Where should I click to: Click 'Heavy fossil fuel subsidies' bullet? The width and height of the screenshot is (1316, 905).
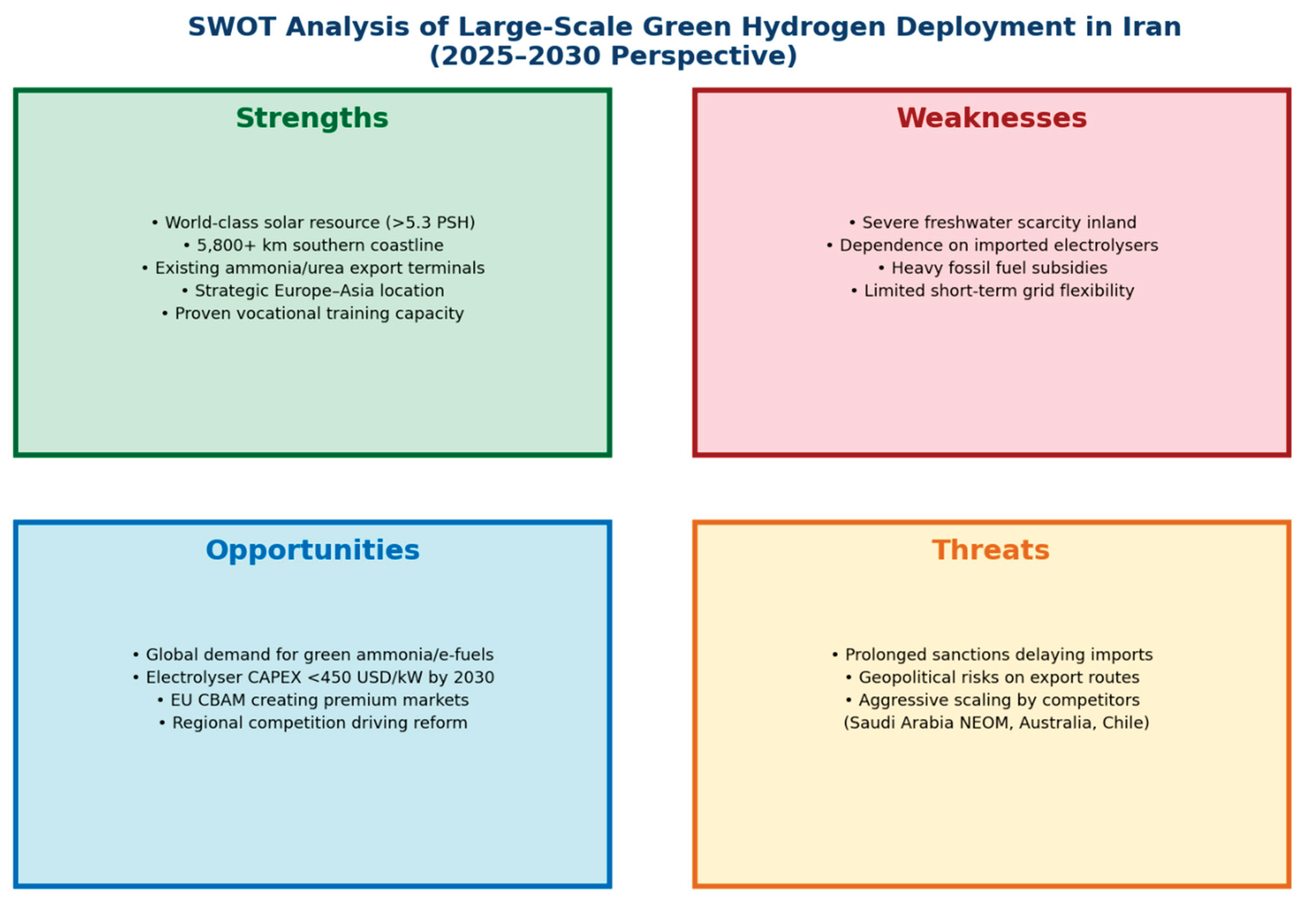click(992, 268)
